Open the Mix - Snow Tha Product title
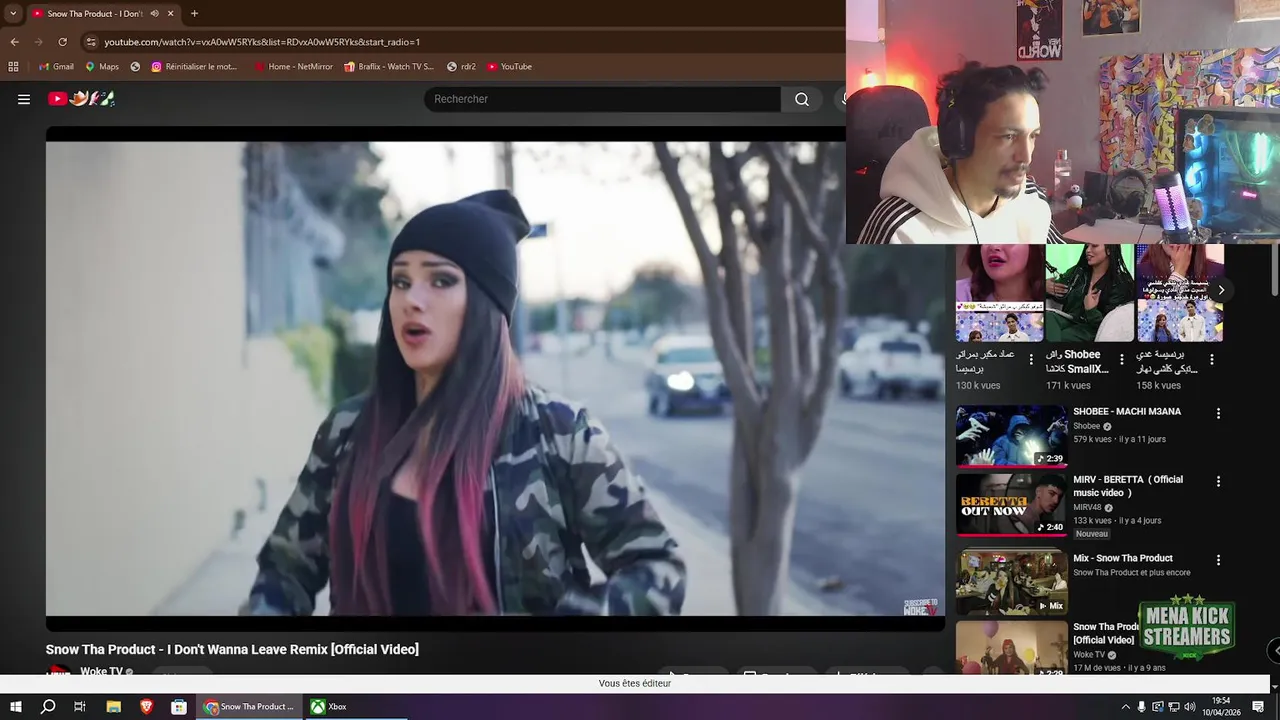This screenshot has width=1280, height=720. coord(1123,558)
